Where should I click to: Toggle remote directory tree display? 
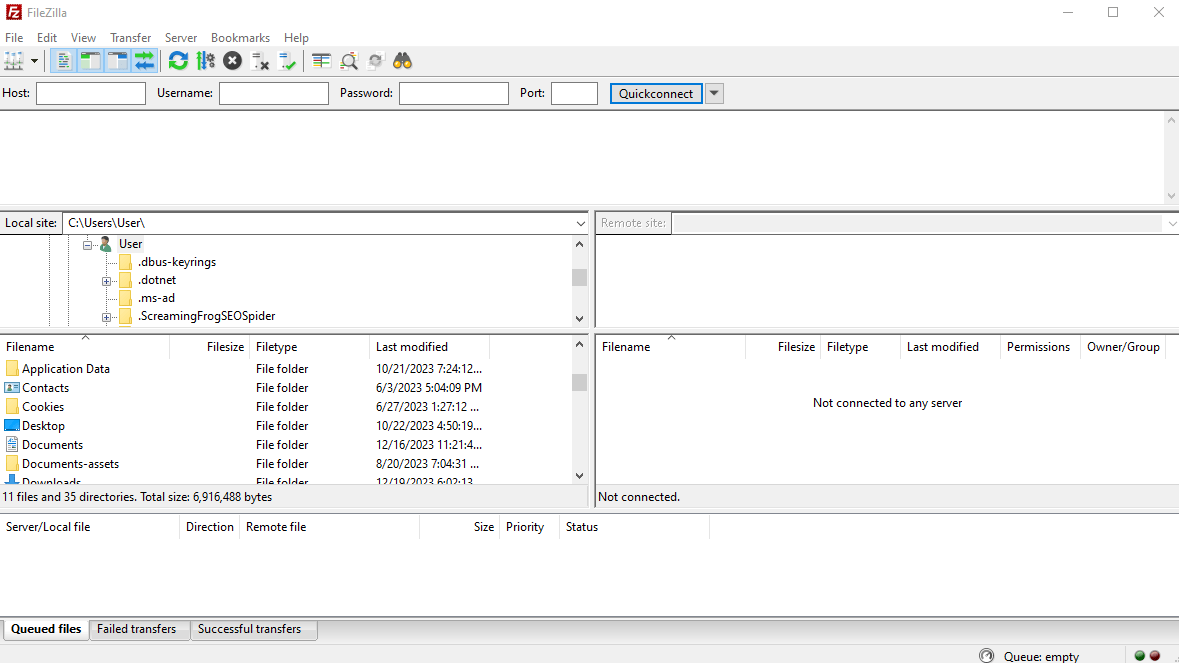click(x=117, y=61)
